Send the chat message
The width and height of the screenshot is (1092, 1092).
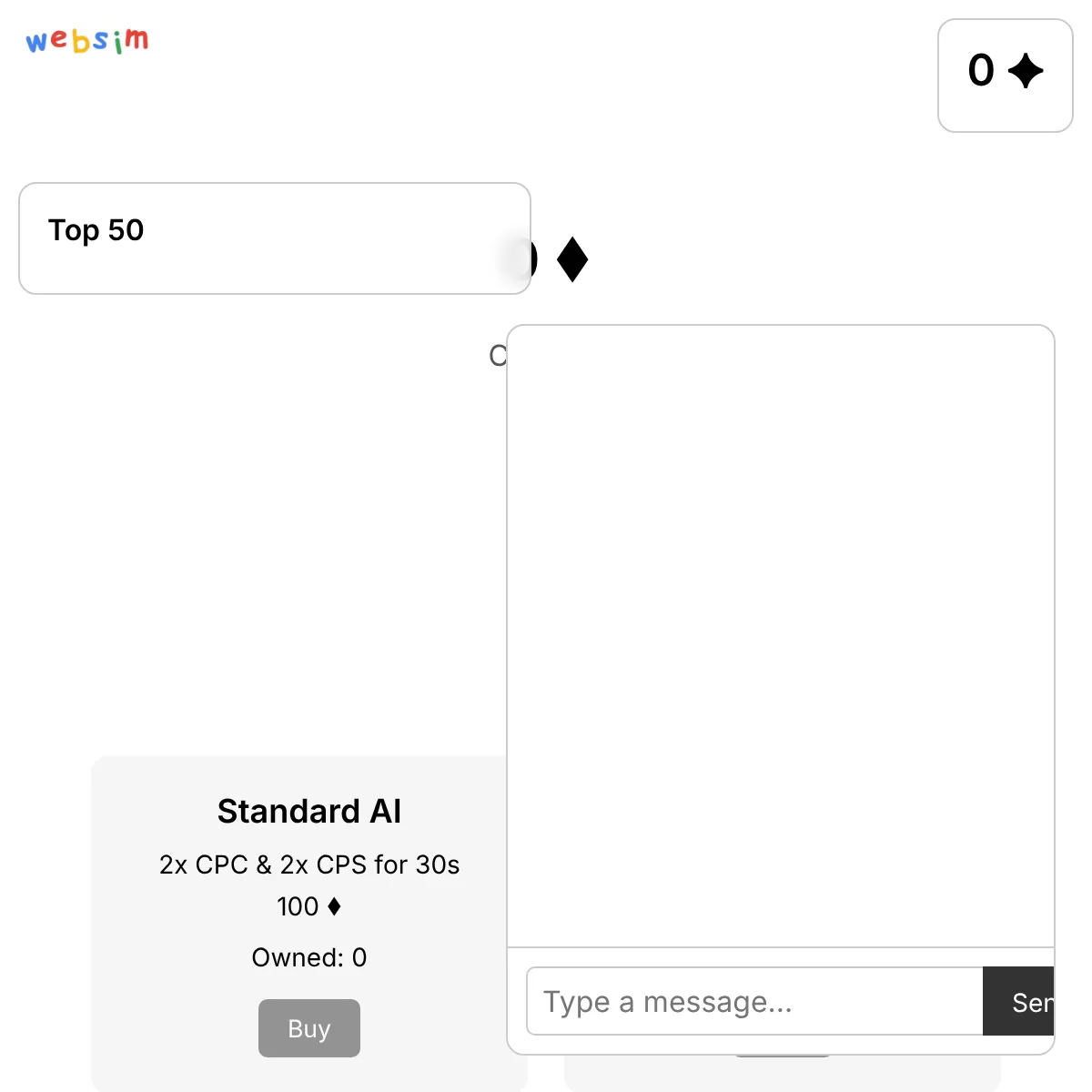coord(1018,1001)
